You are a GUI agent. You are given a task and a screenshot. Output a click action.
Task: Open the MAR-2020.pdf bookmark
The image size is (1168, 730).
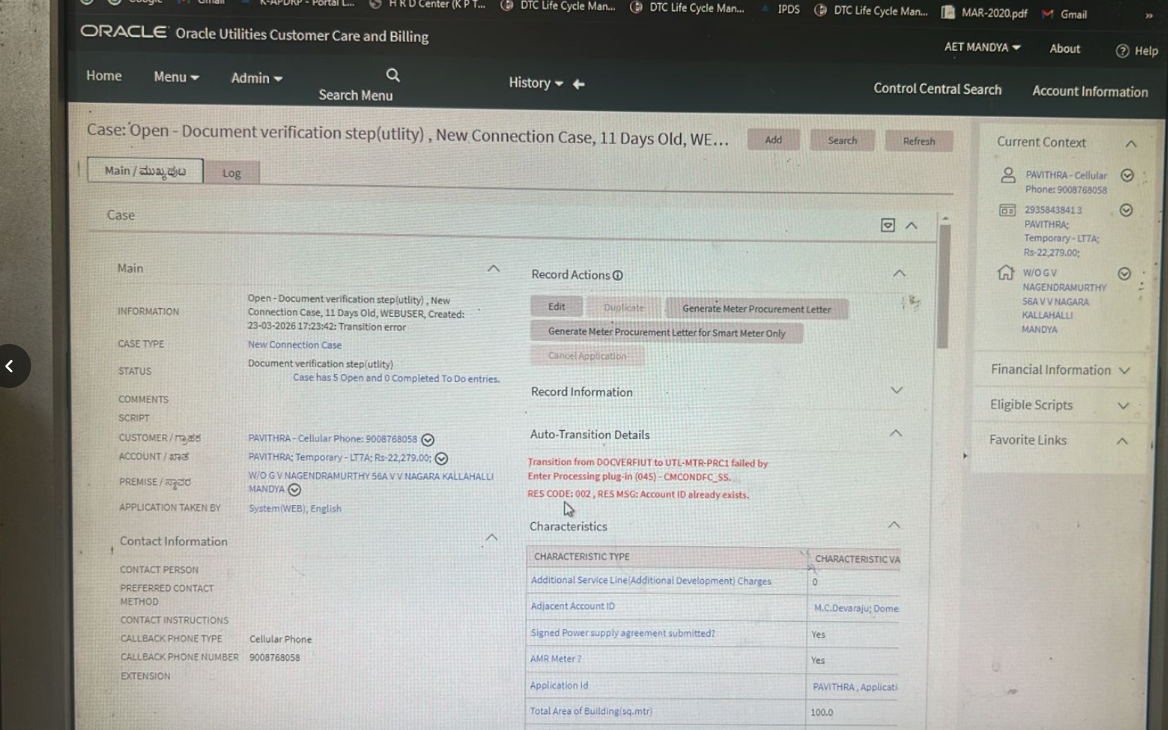pyautogui.click(x=986, y=13)
